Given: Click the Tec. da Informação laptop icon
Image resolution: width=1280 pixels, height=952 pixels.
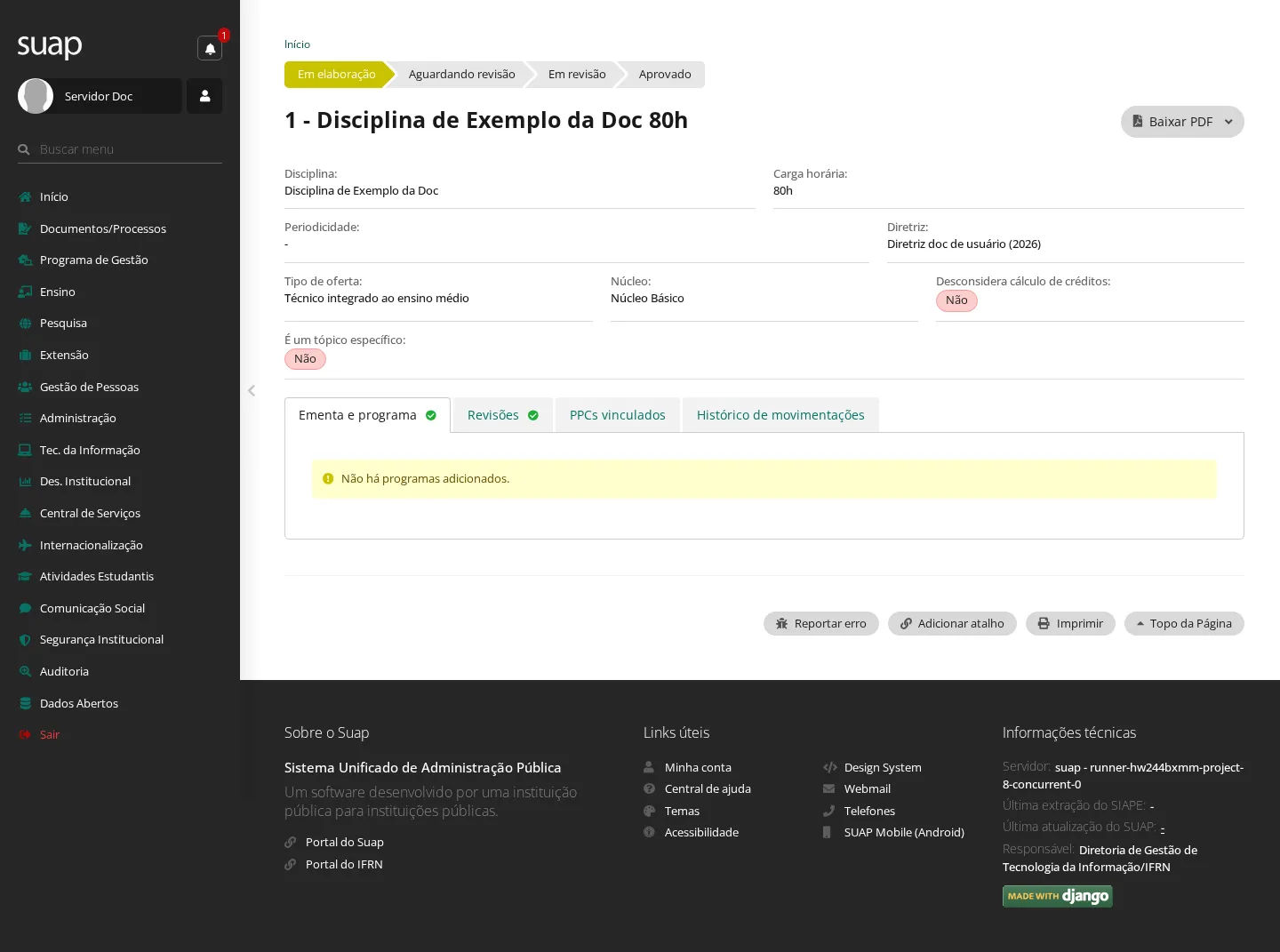Looking at the screenshot, I should point(25,450).
